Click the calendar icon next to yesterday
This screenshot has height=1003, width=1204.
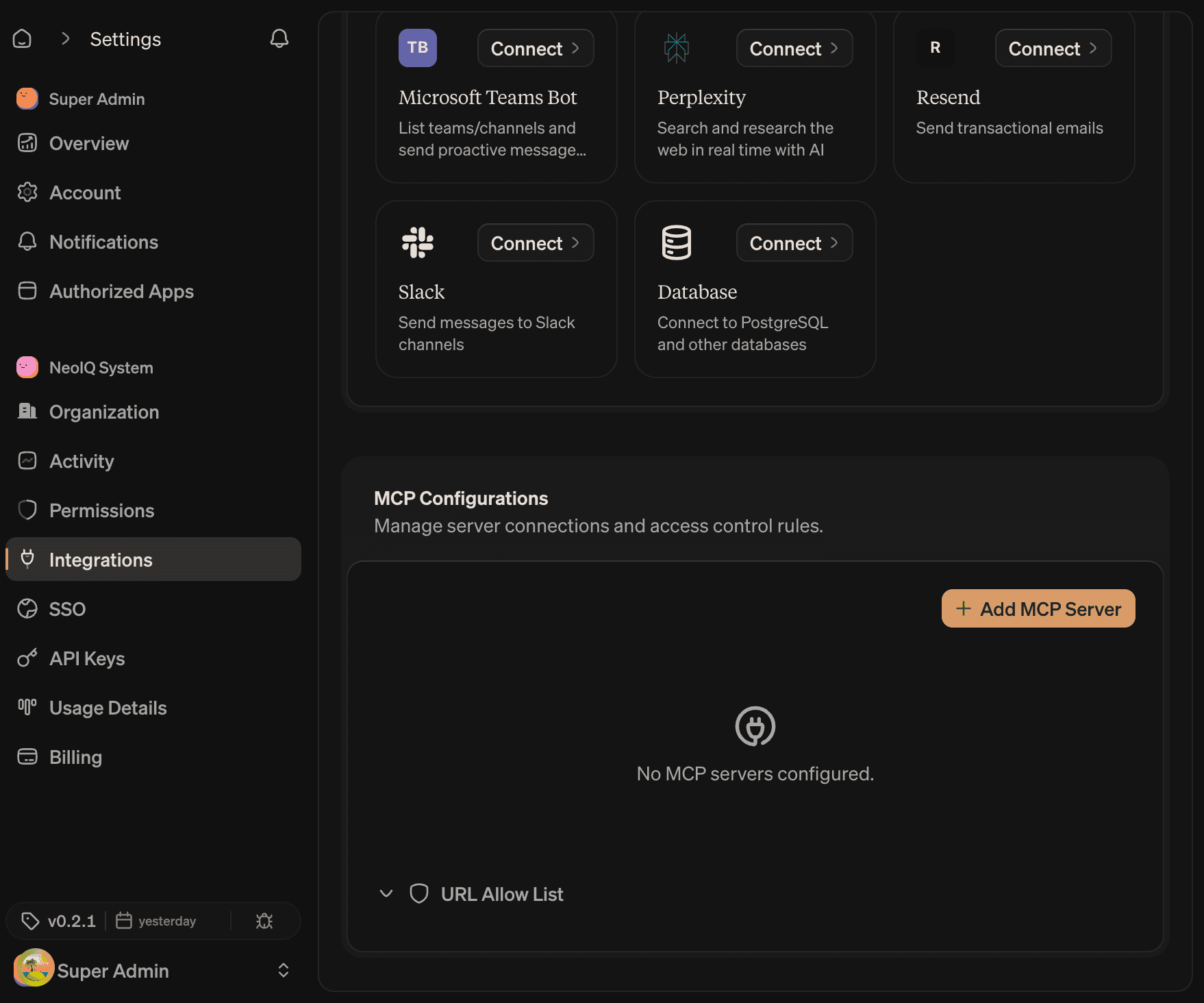pos(123,920)
